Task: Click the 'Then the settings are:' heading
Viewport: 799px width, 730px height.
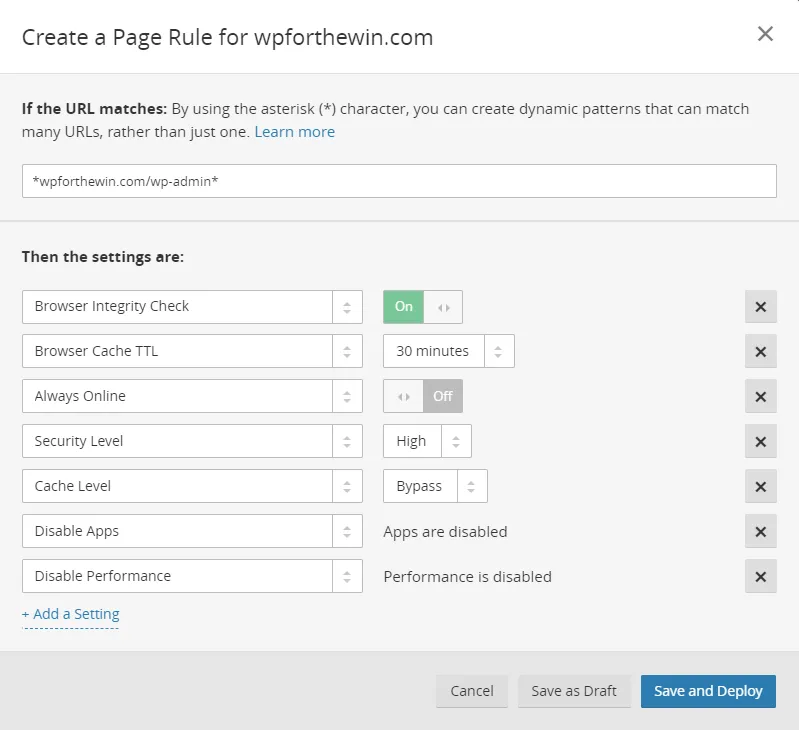Action: coord(103,257)
